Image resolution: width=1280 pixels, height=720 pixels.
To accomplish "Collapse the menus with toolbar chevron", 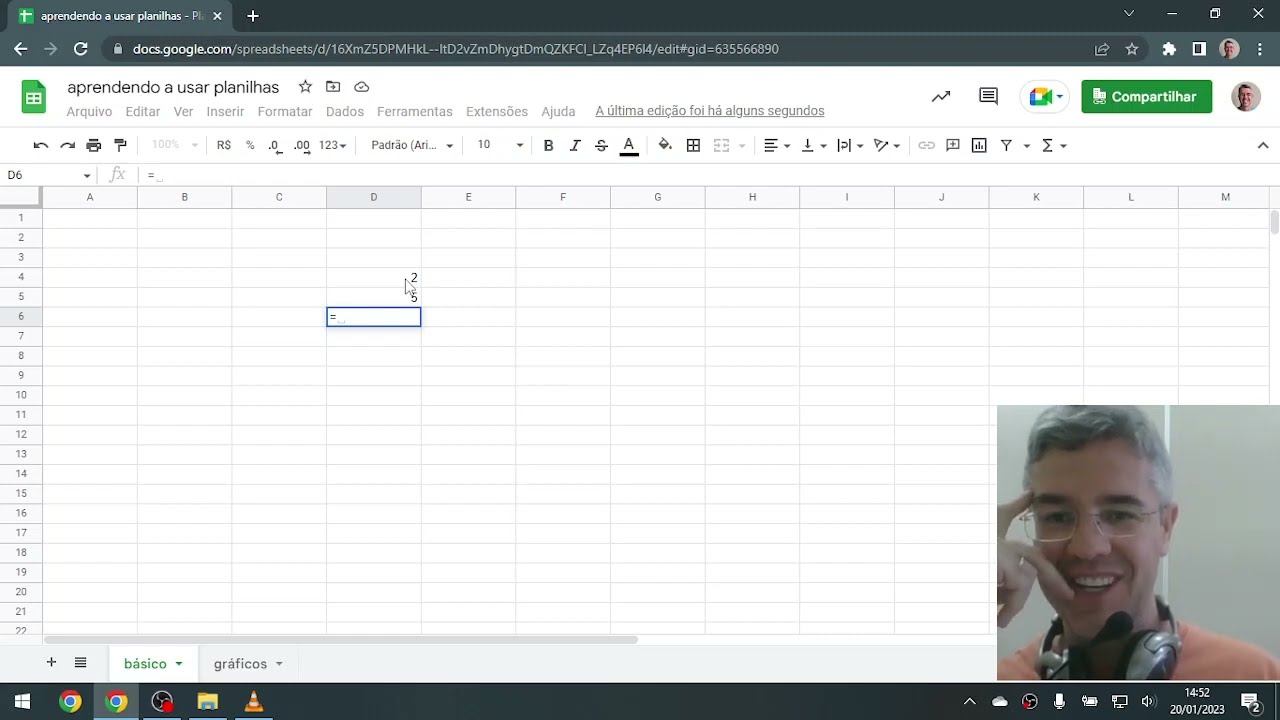I will point(1262,145).
